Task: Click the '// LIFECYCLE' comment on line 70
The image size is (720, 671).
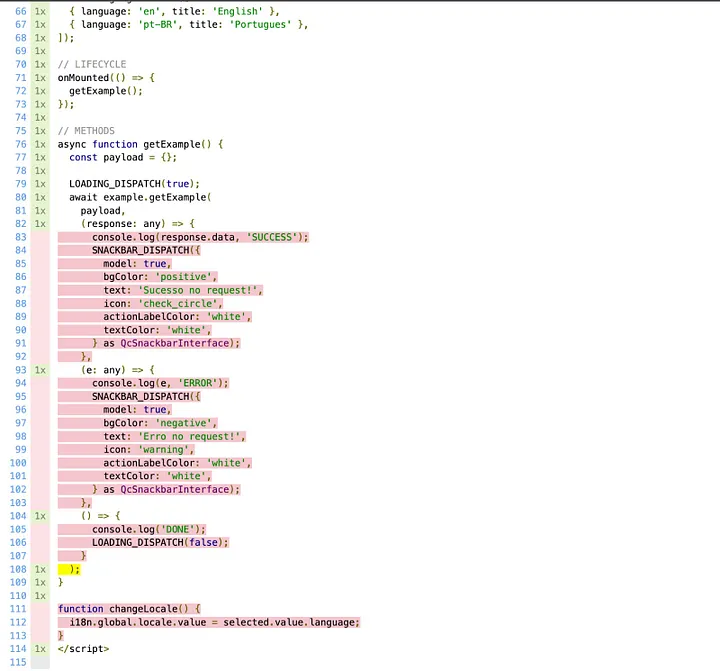Action: tap(92, 64)
